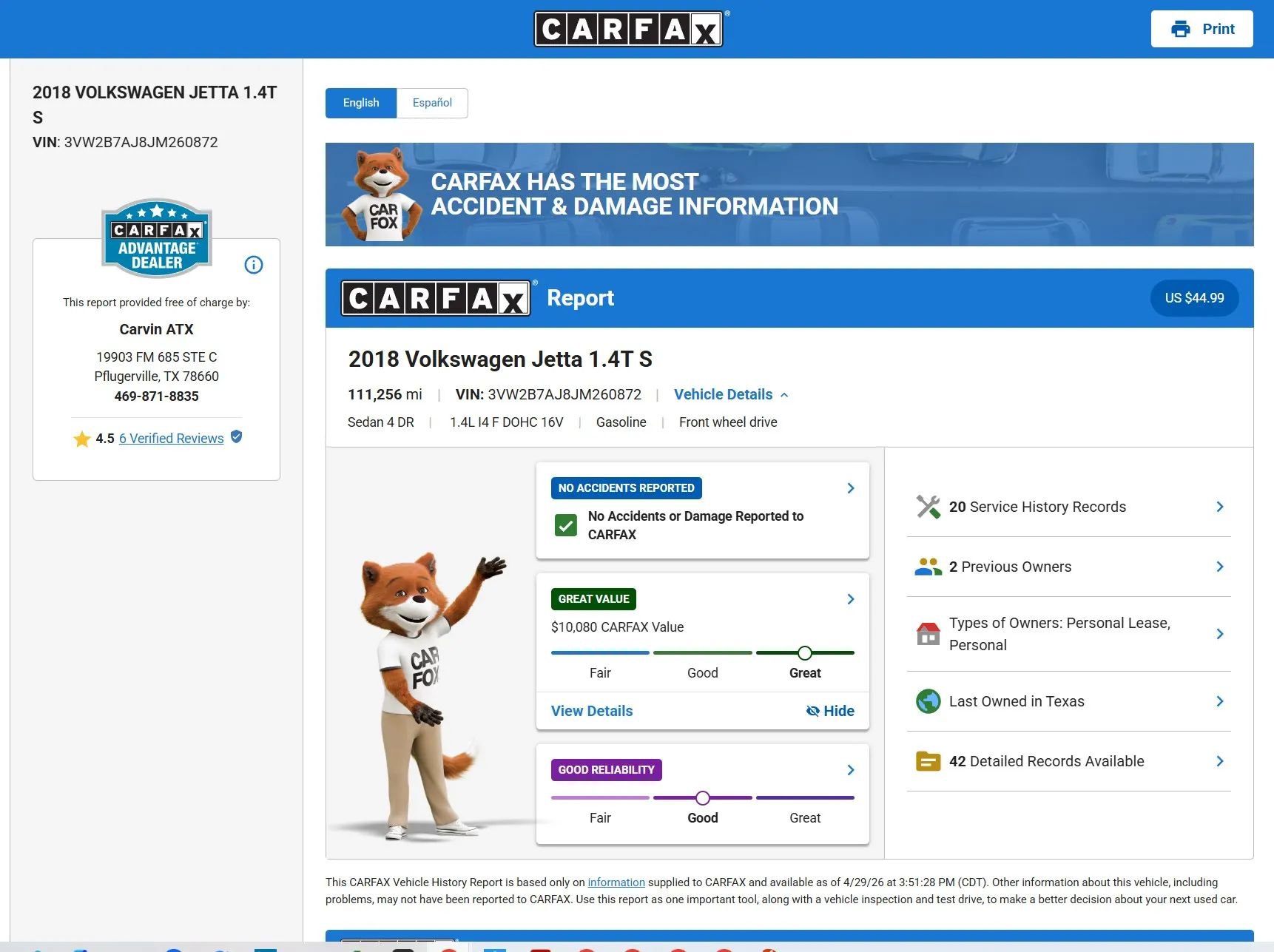Viewport: 1274px width, 952px height.
Task: Click the Pflugerville, TX 78660 text
Action: point(156,376)
